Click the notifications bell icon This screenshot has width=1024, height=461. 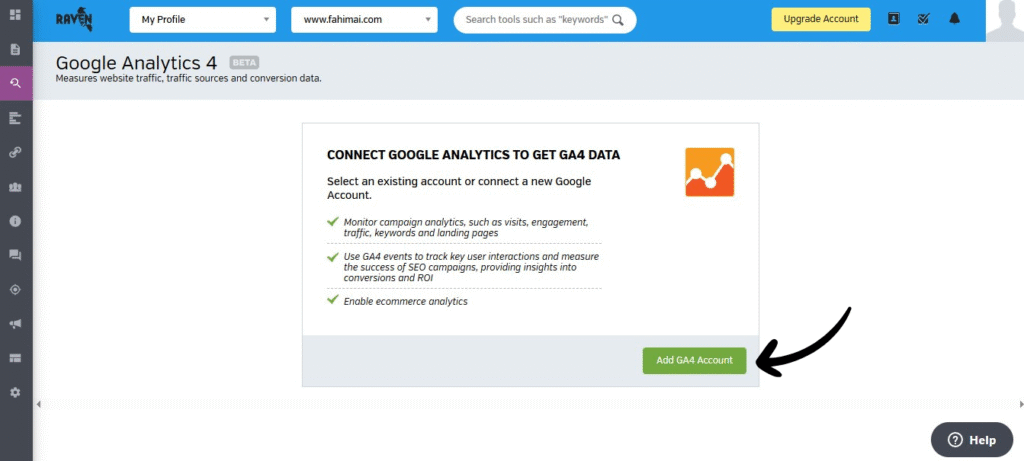(954, 19)
